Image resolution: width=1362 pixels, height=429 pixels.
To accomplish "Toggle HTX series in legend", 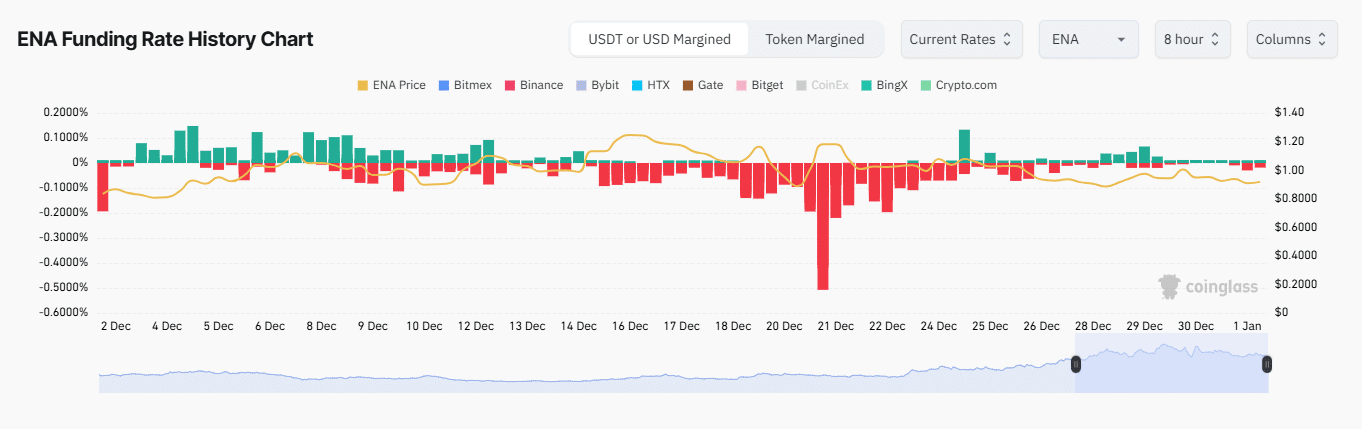I will coord(650,85).
